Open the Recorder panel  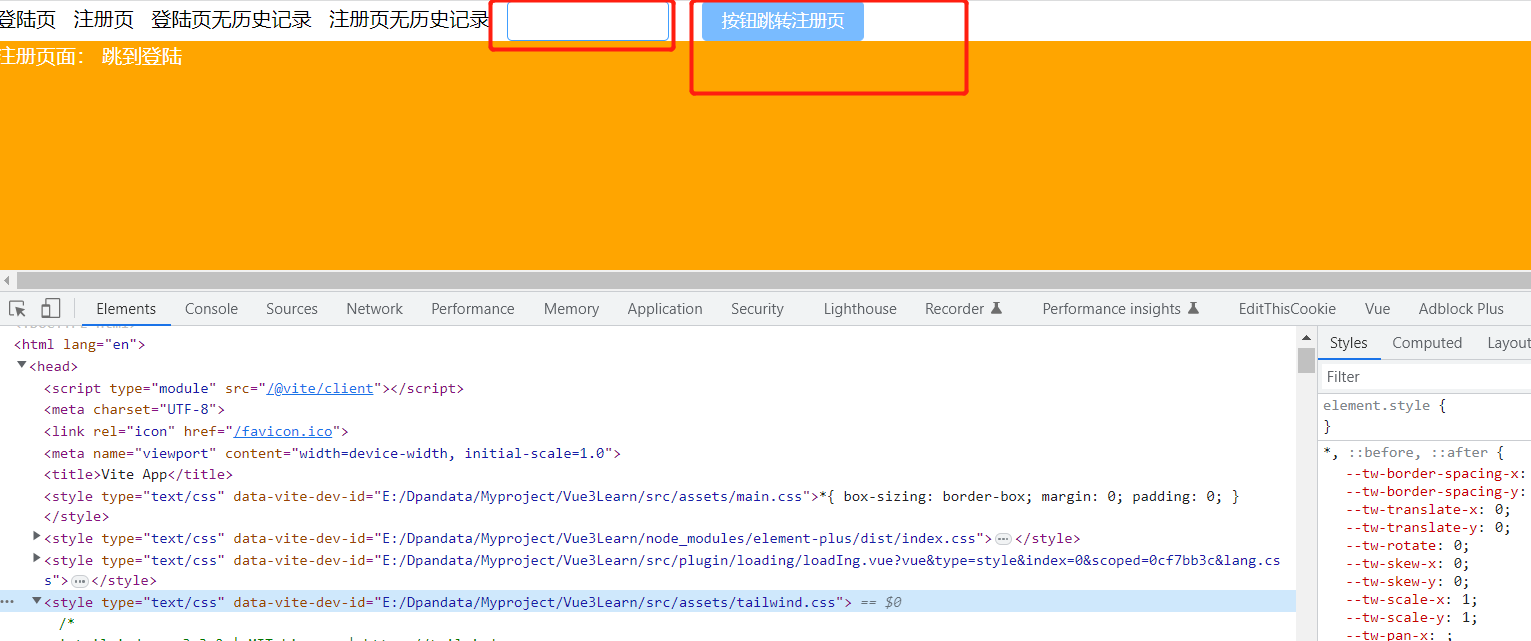(x=952, y=308)
